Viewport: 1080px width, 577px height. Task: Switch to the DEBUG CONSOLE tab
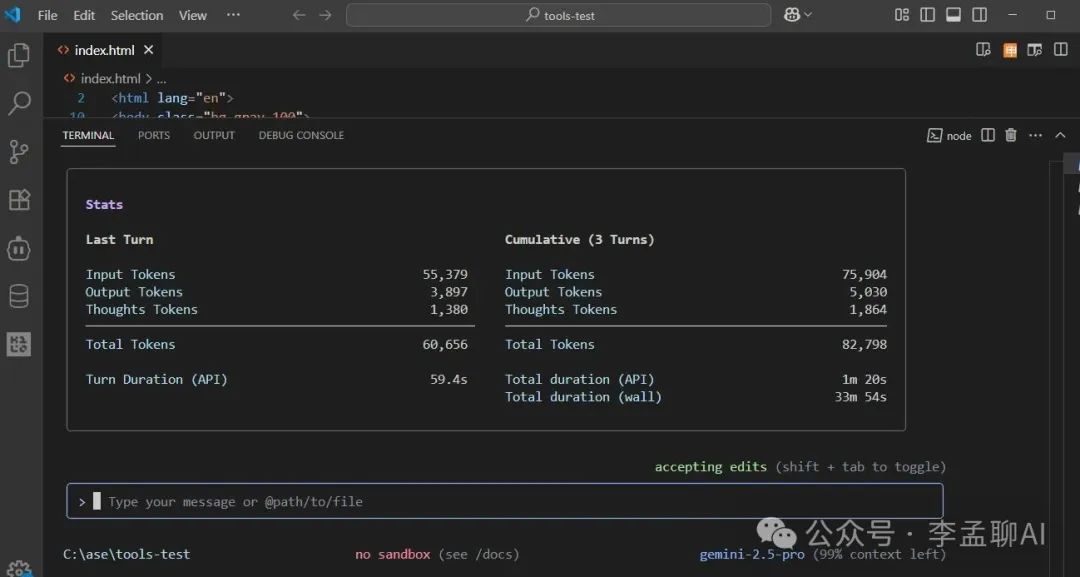point(301,135)
